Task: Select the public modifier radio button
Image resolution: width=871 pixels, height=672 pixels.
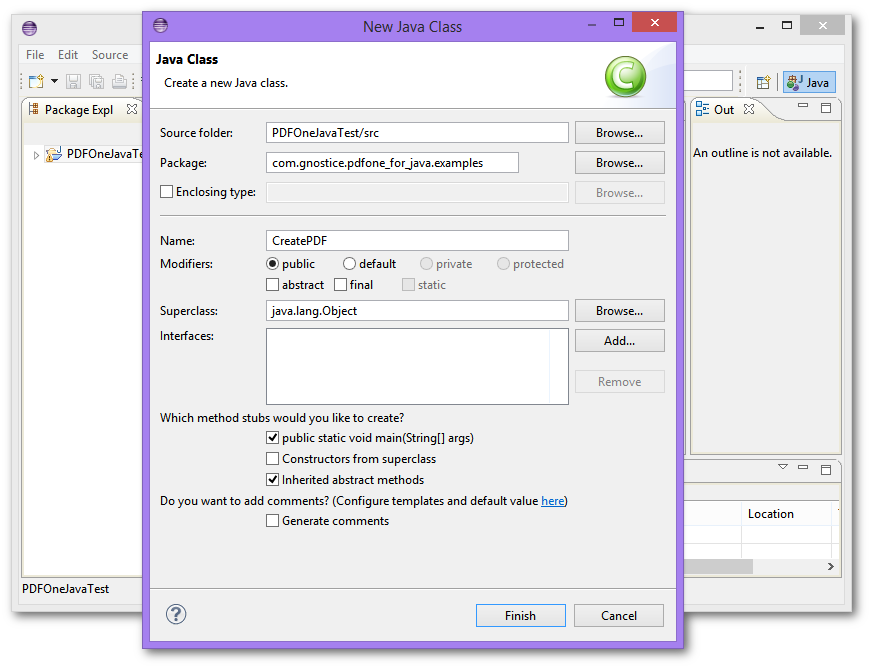Action: pos(272,264)
